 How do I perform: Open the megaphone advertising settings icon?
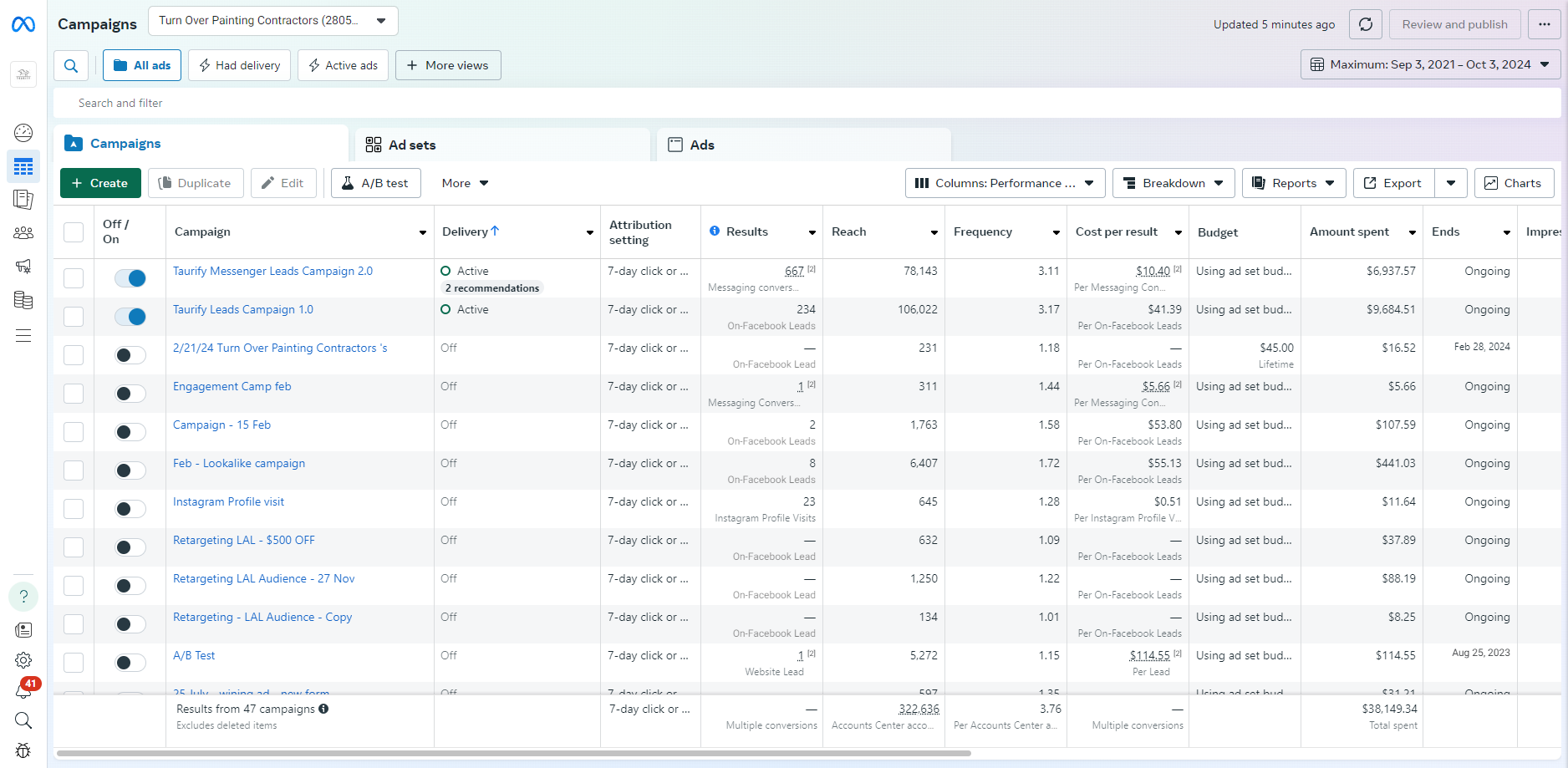coord(23,267)
